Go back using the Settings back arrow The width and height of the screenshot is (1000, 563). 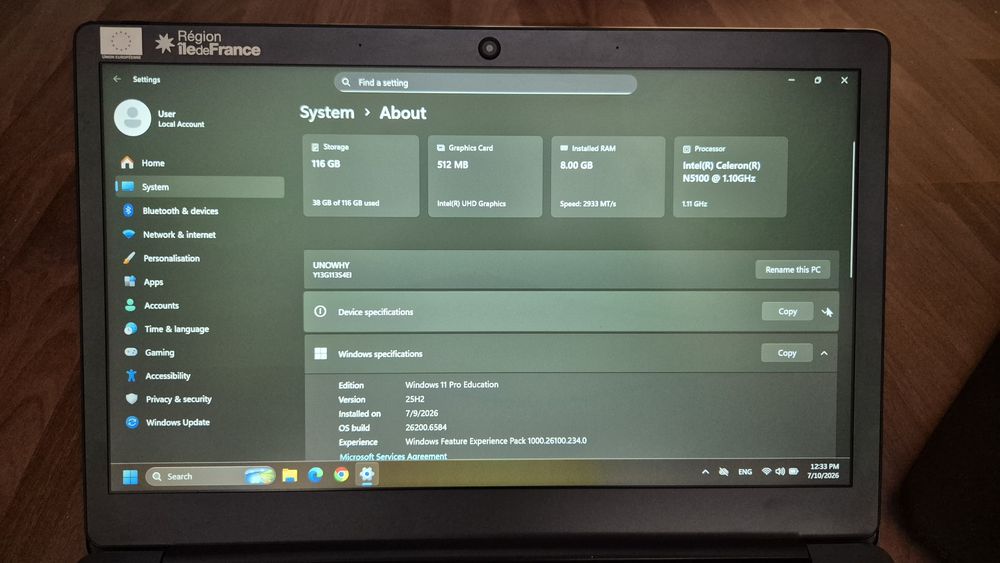click(117, 79)
